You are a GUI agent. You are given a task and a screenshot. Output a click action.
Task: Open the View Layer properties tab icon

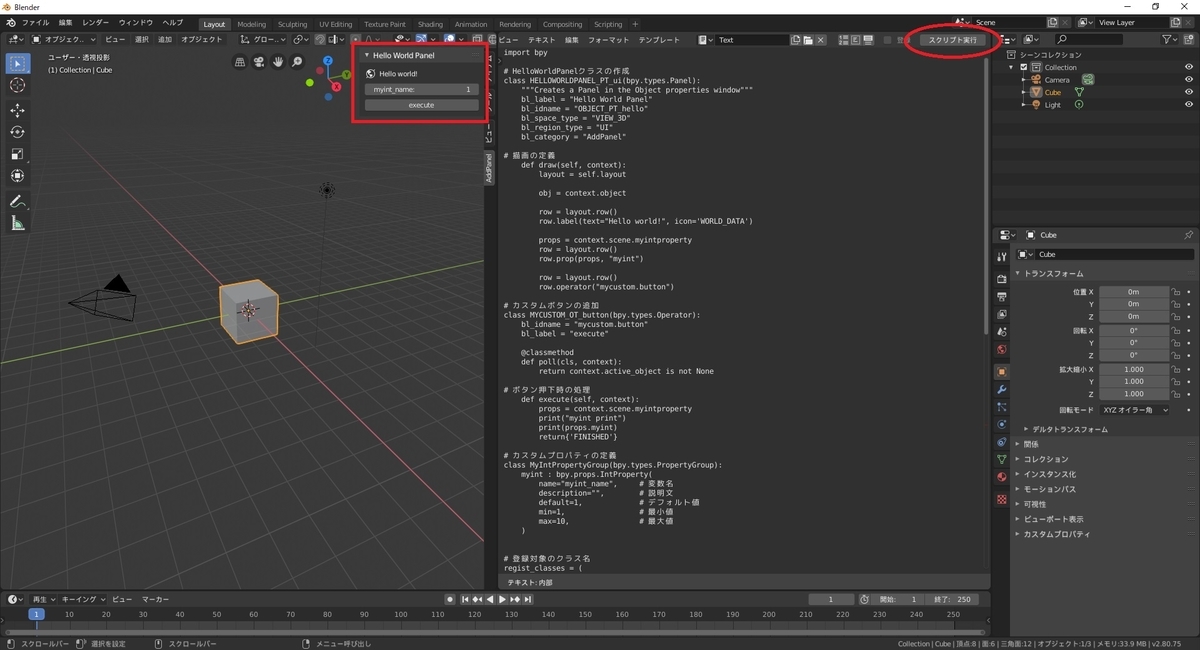click(1002, 314)
